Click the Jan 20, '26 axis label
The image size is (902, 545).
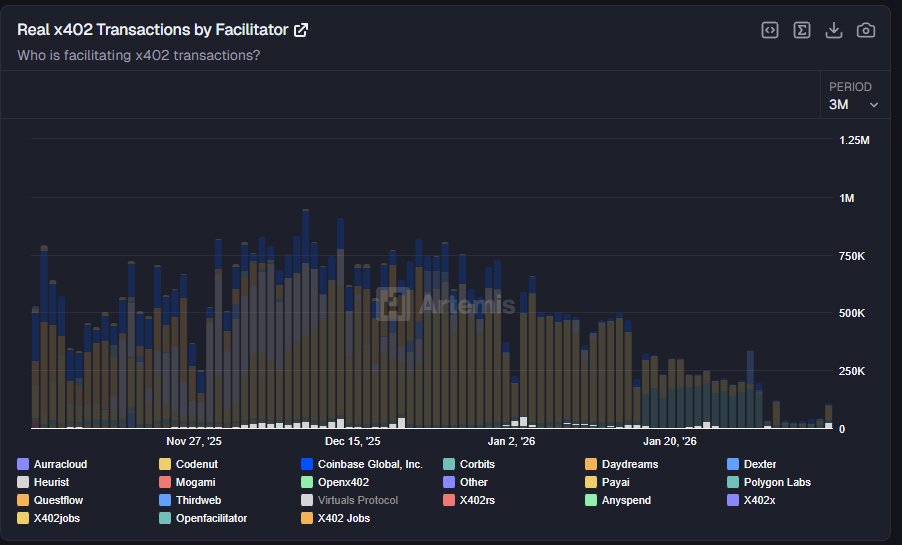click(670, 441)
